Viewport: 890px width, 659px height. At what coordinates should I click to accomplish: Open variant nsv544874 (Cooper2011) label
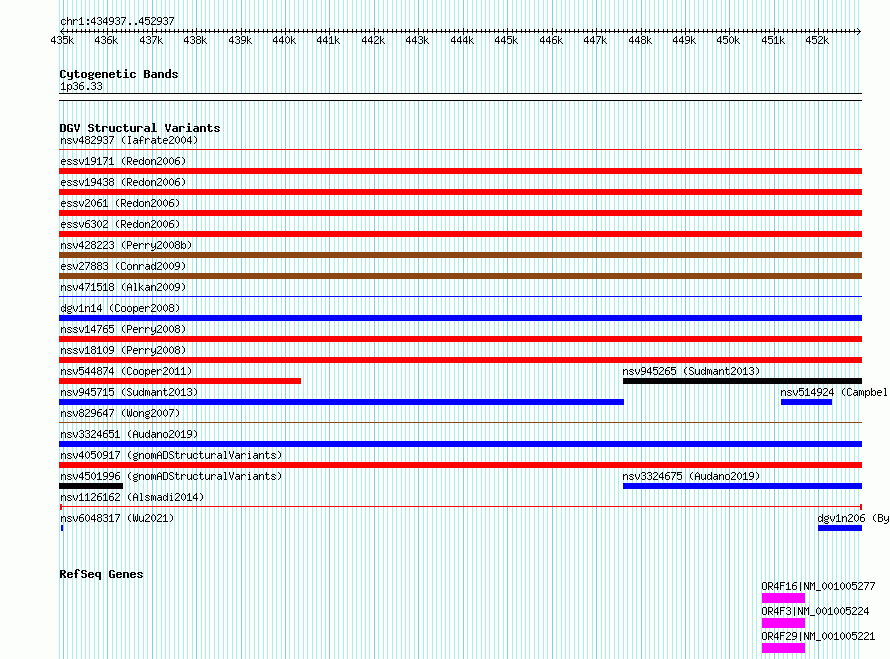pyautogui.click(x=126, y=371)
